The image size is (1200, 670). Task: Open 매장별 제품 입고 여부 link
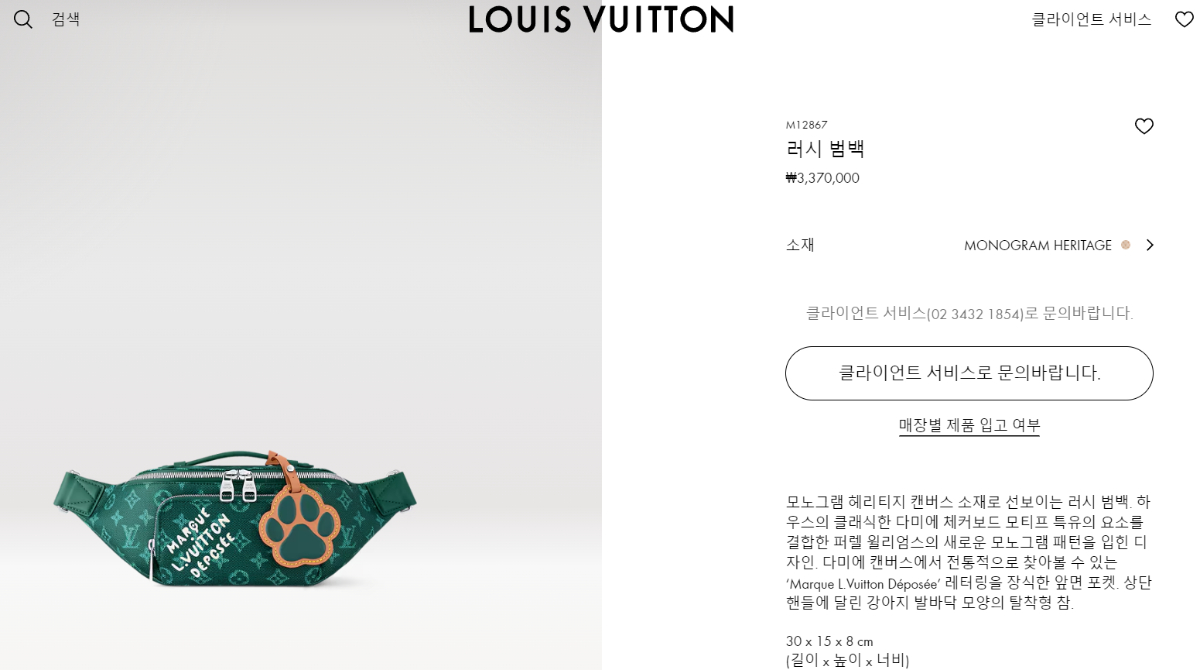pyautogui.click(x=969, y=425)
